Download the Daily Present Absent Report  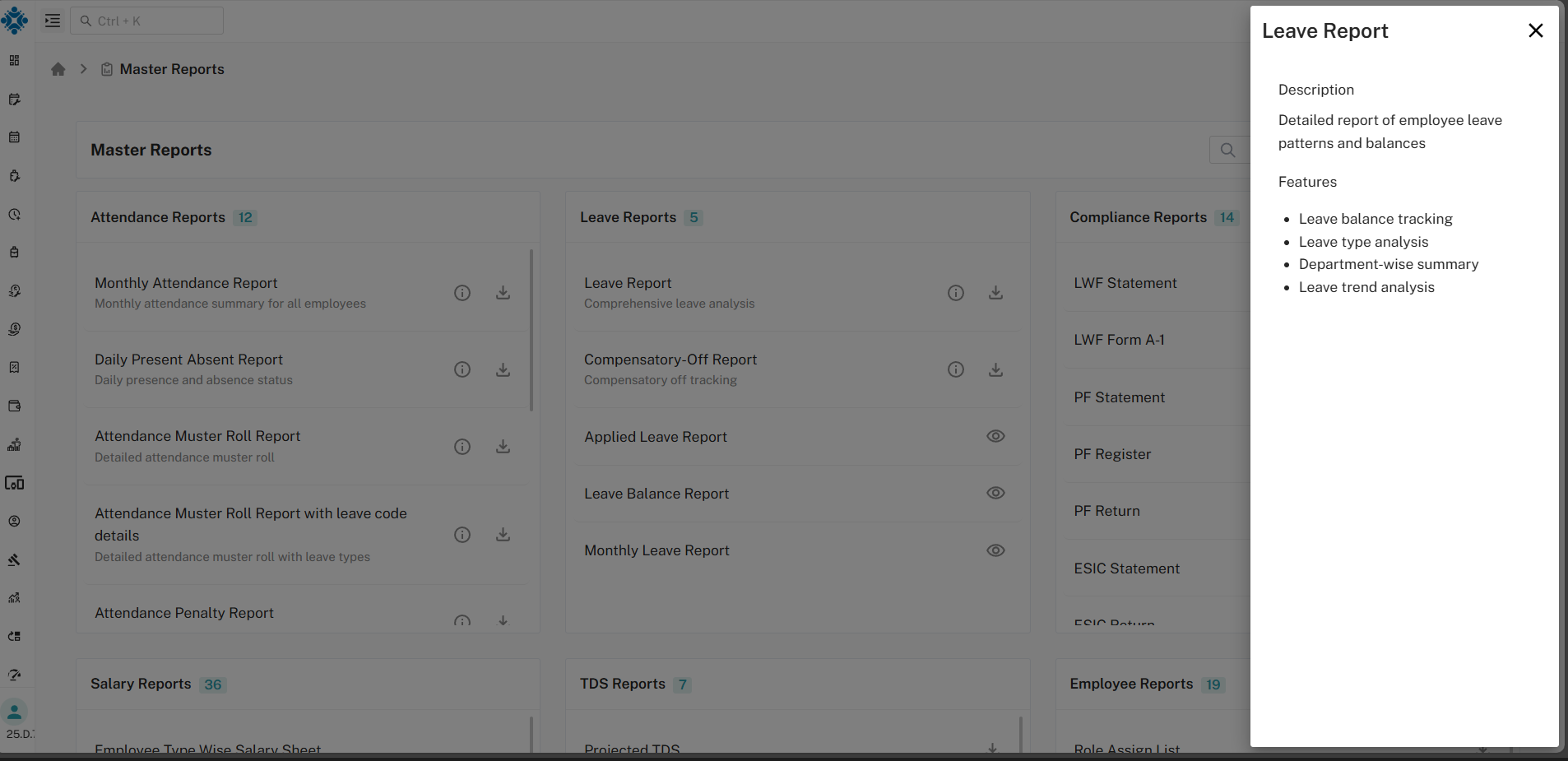click(x=503, y=369)
